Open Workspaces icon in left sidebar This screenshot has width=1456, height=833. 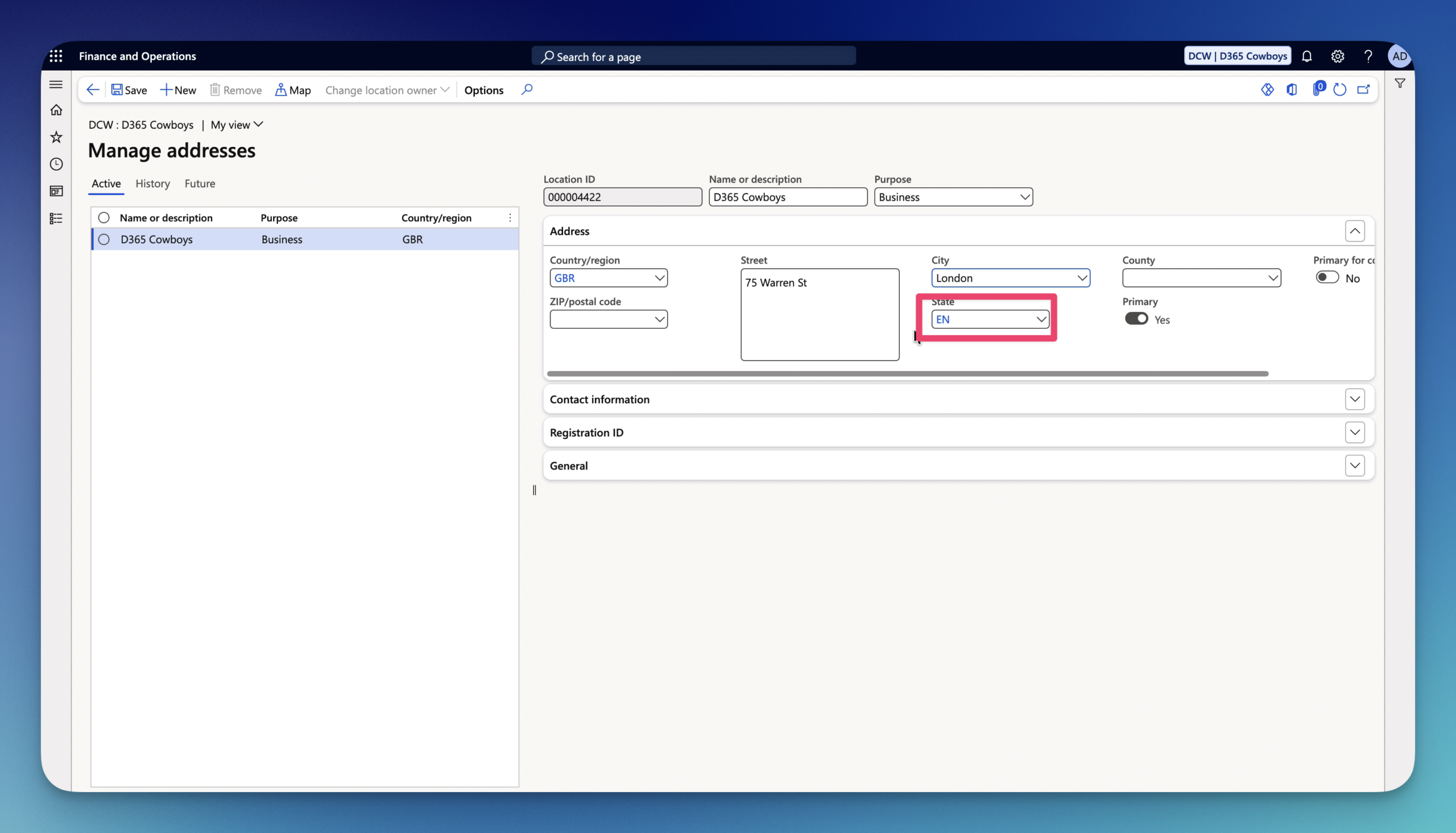pyautogui.click(x=56, y=191)
